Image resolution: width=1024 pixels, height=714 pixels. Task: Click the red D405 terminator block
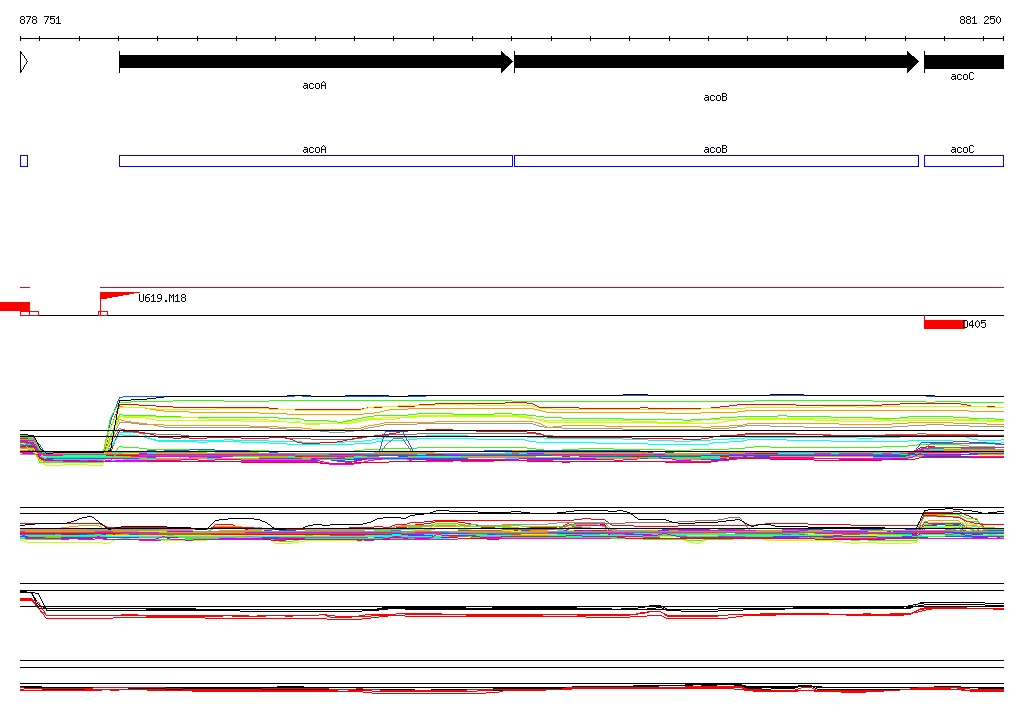tap(944, 323)
